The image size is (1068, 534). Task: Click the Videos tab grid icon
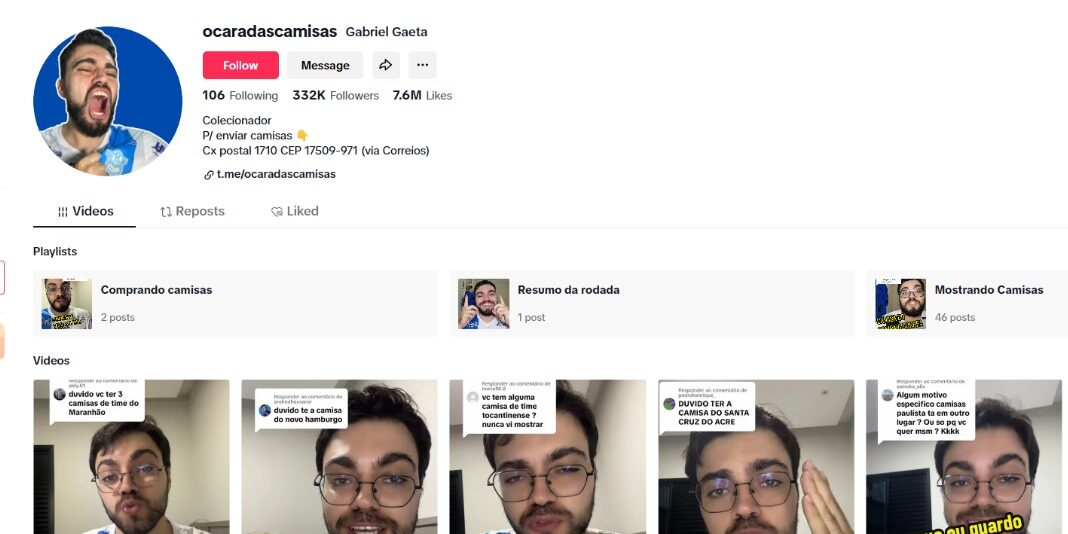[63, 212]
